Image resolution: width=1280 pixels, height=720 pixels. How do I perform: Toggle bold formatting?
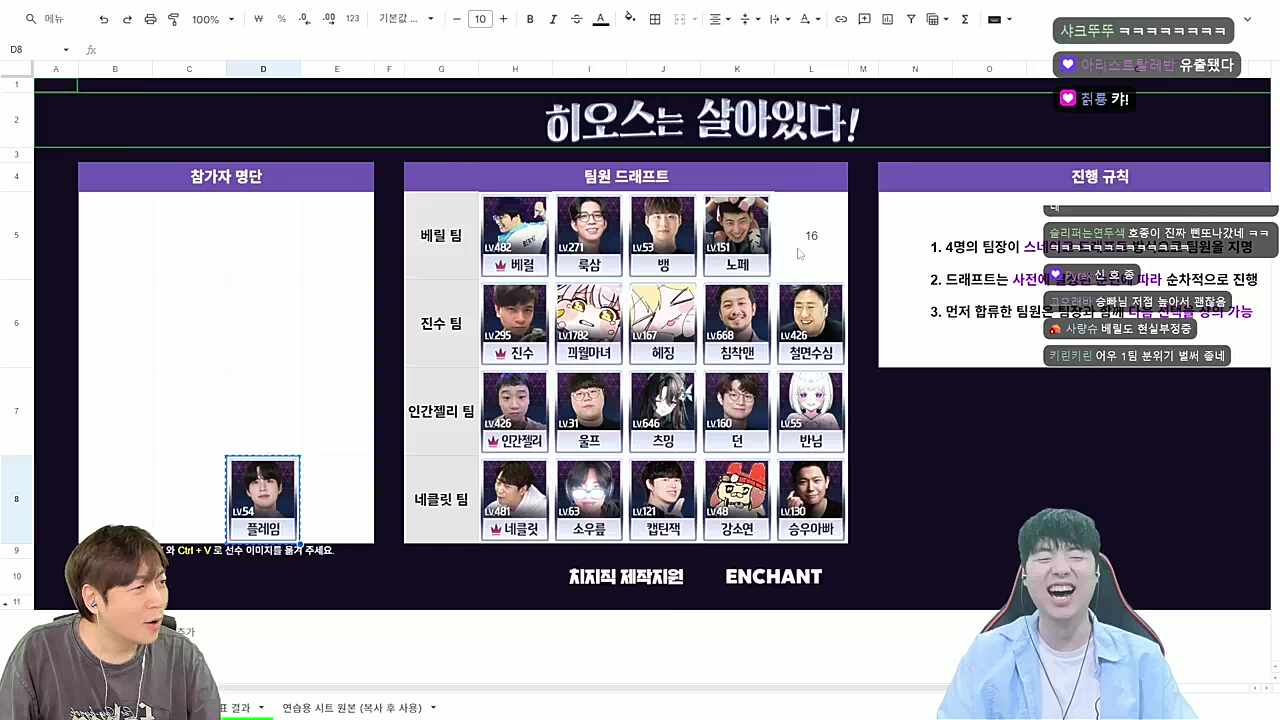tap(530, 19)
